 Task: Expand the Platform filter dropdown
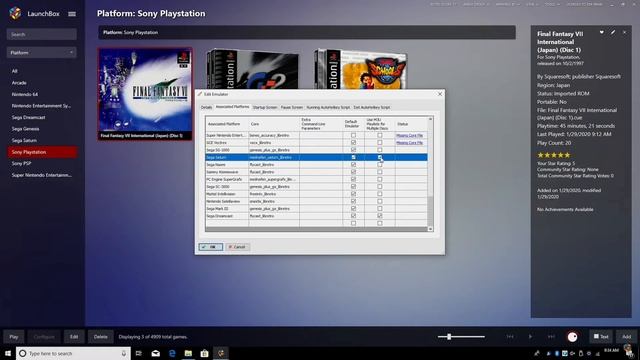click(x=42, y=53)
